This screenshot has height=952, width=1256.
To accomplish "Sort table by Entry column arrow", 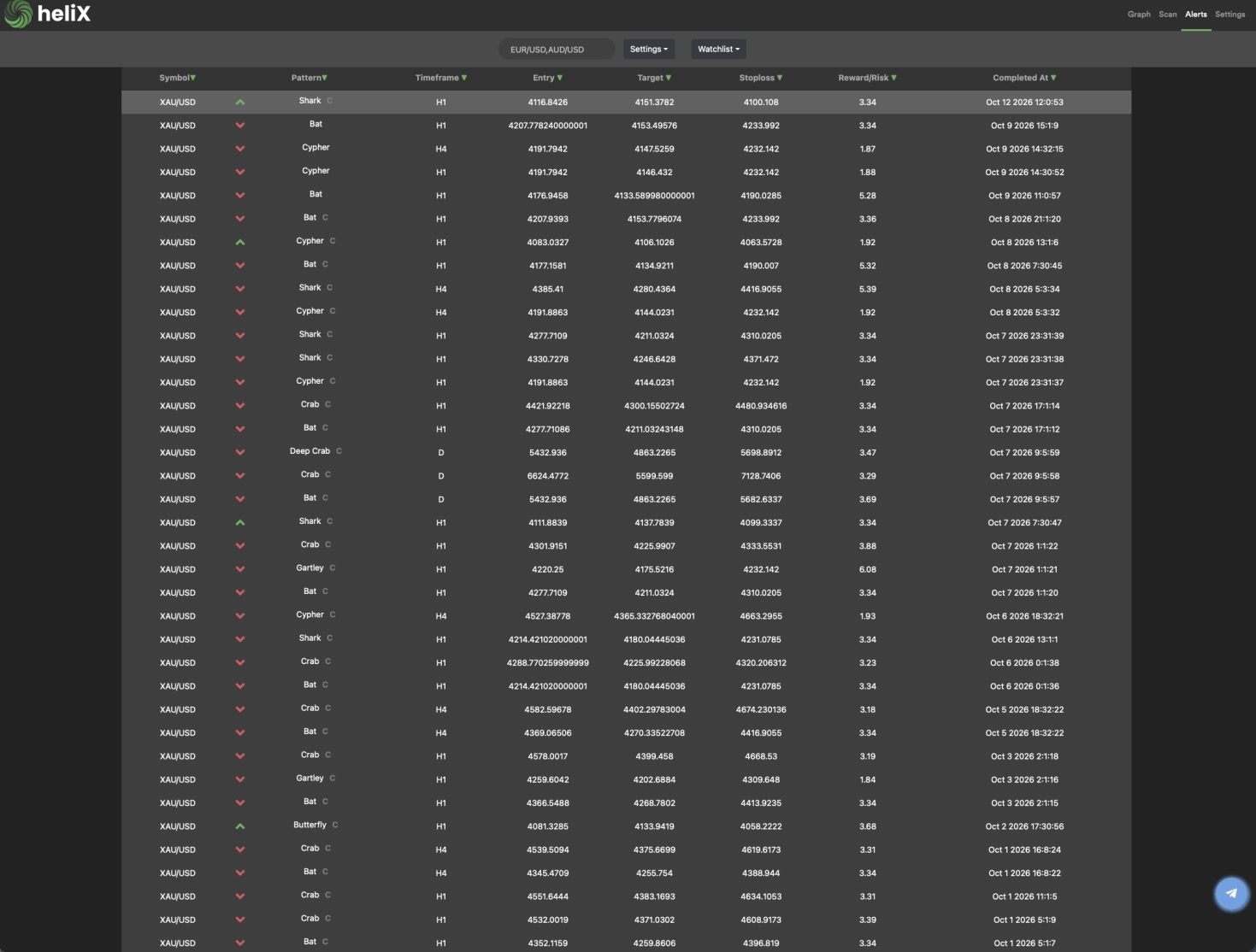I will (x=560, y=78).
